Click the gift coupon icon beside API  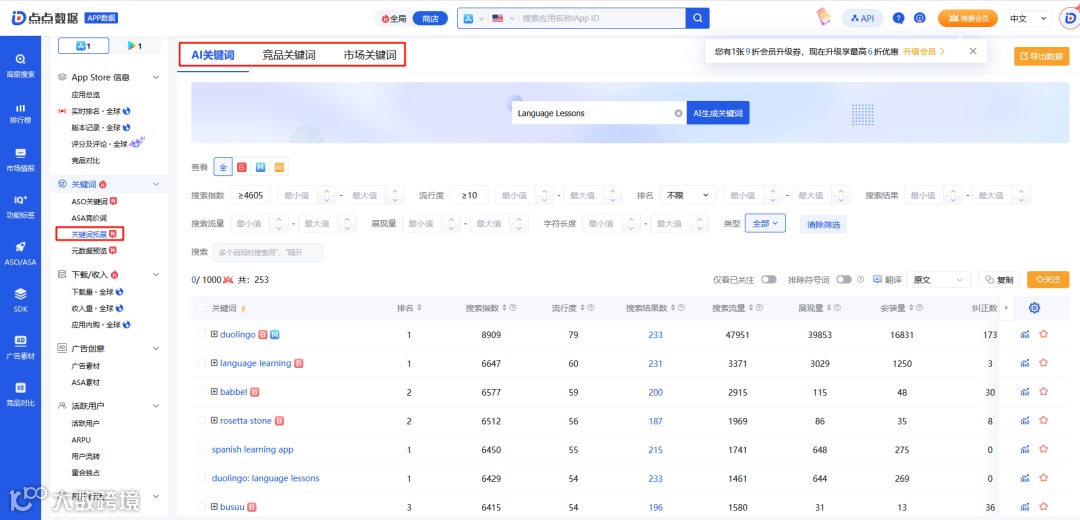pyautogui.click(x=823, y=18)
